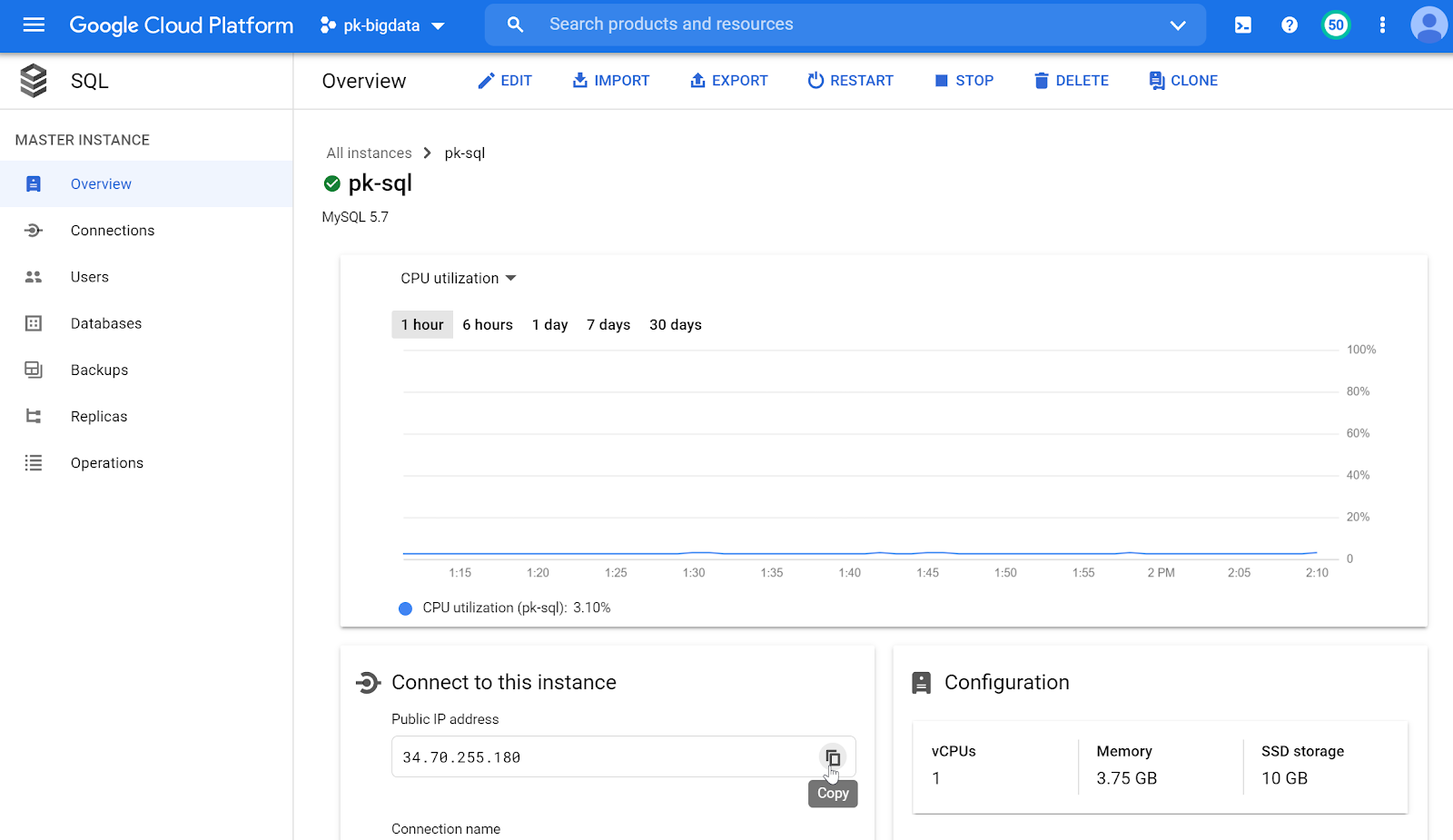
Task: Click the blue CPU utilization legend dot
Action: (x=406, y=608)
